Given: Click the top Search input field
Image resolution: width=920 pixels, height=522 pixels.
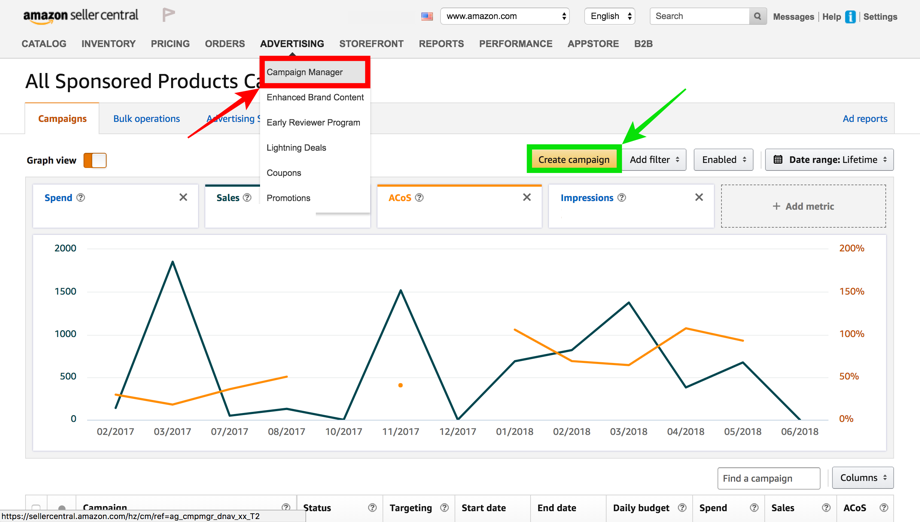Looking at the screenshot, I should (699, 16).
